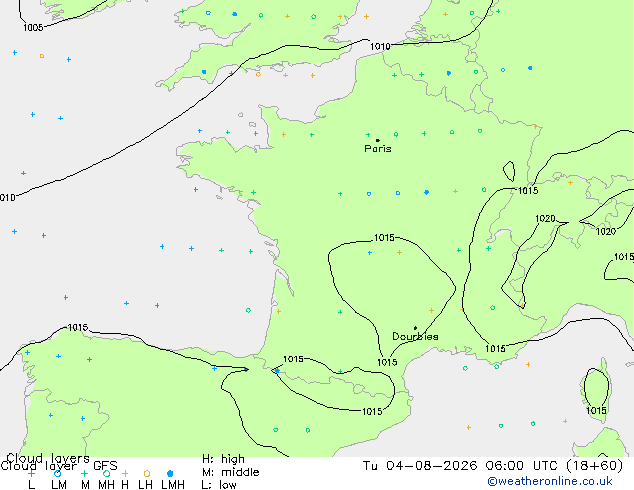Click the MH legend abbreviation
The height and width of the screenshot is (490, 634).
coord(106,485)
